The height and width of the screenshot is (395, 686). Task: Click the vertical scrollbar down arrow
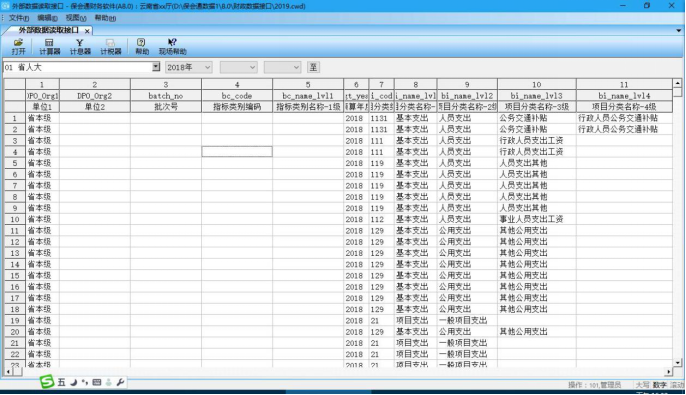pyautogui.click(x=677, y=363)
